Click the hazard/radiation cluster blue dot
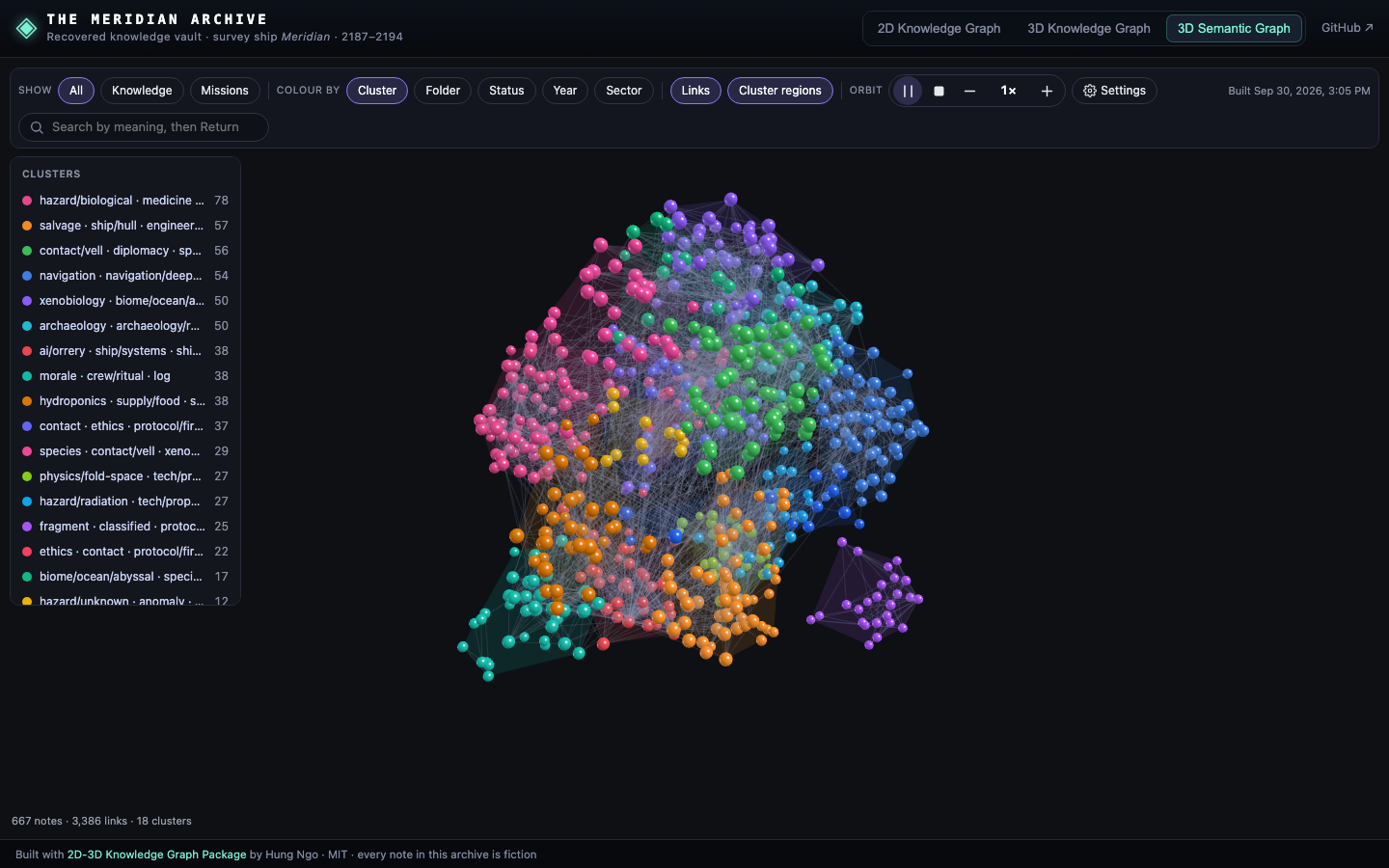Viewport: 1389px width, 868px height. [x=27, y=502]
